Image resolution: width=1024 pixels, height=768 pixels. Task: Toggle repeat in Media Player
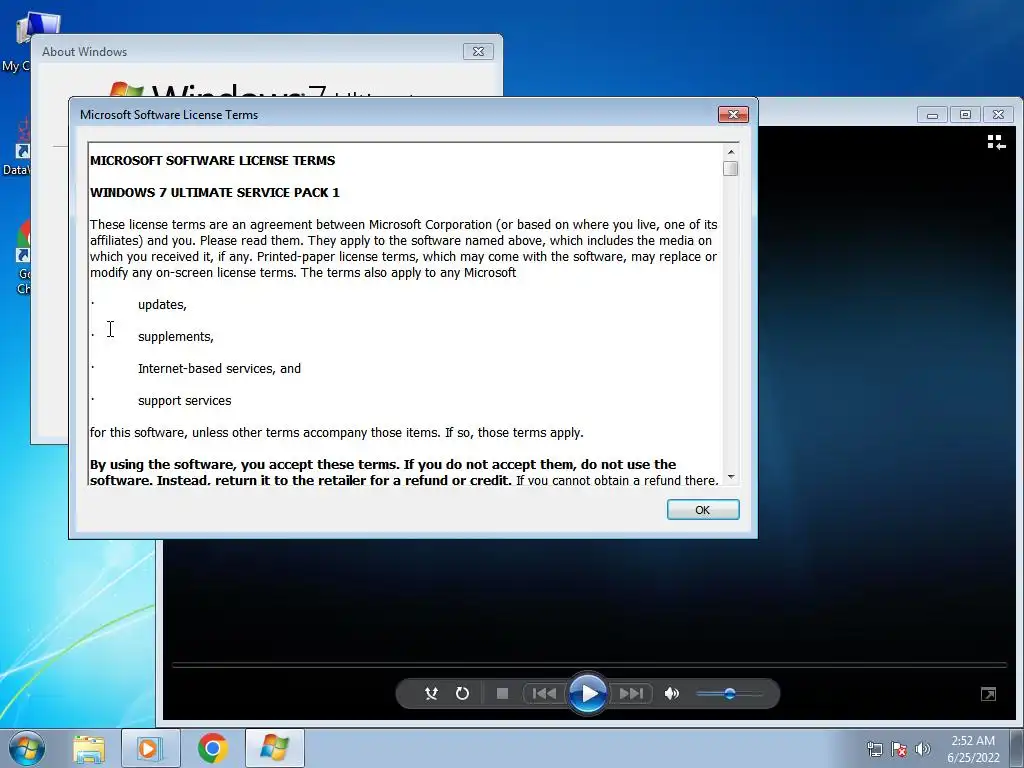click(x=462, y=694)
